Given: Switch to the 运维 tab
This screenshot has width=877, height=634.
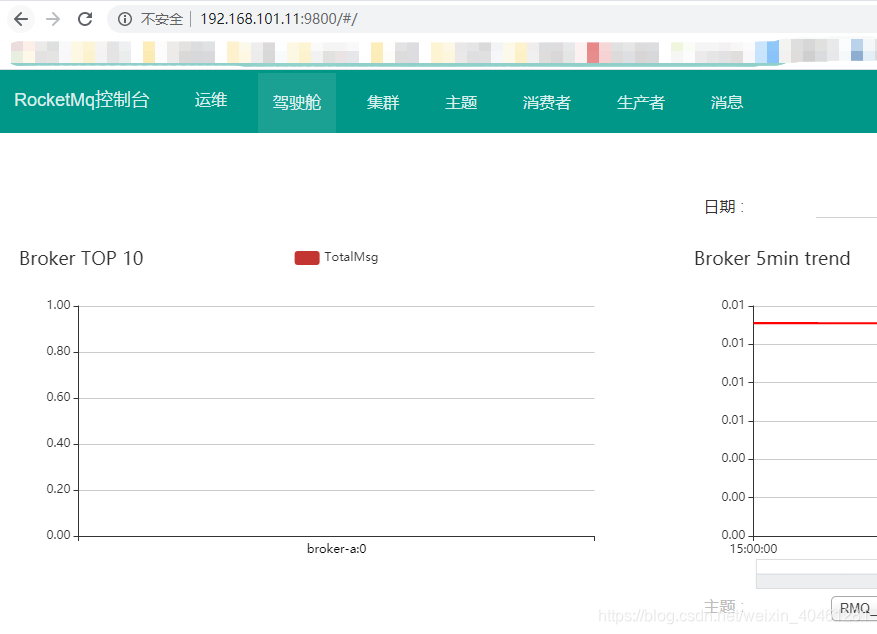Looking at the screenshot, I should tap(210, 101).
